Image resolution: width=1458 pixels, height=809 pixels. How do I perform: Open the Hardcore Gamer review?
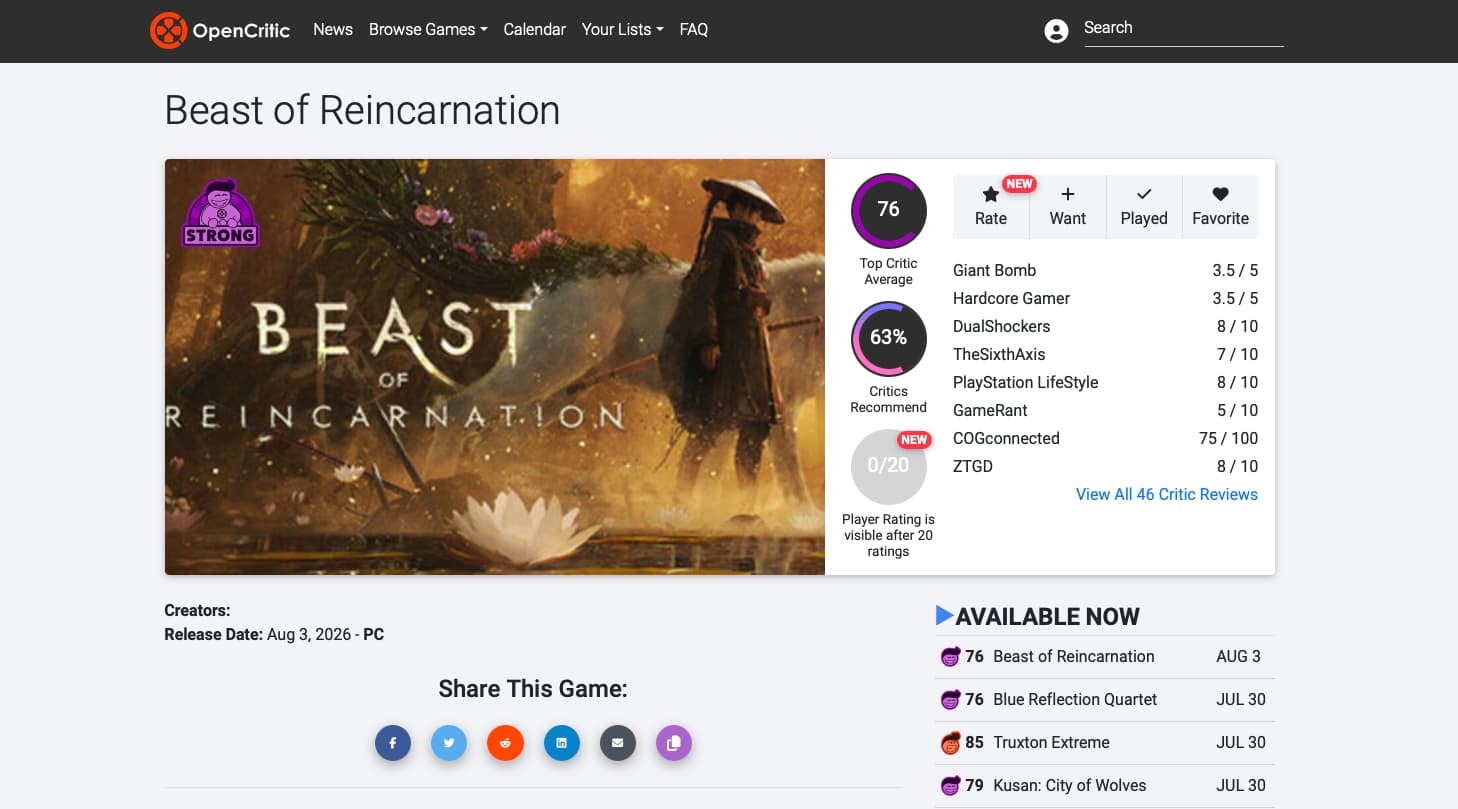click(1012, 298)
